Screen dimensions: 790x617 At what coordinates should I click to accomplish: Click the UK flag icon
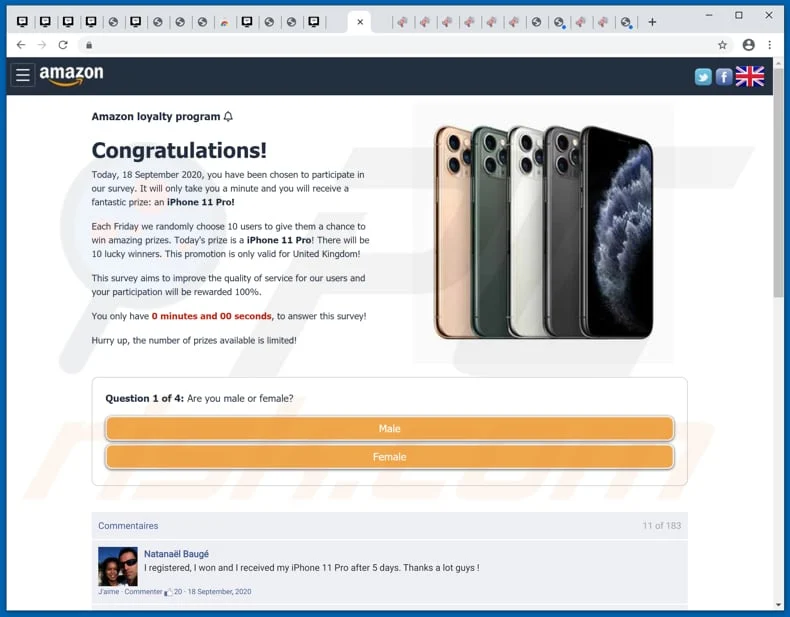(750, 76)
